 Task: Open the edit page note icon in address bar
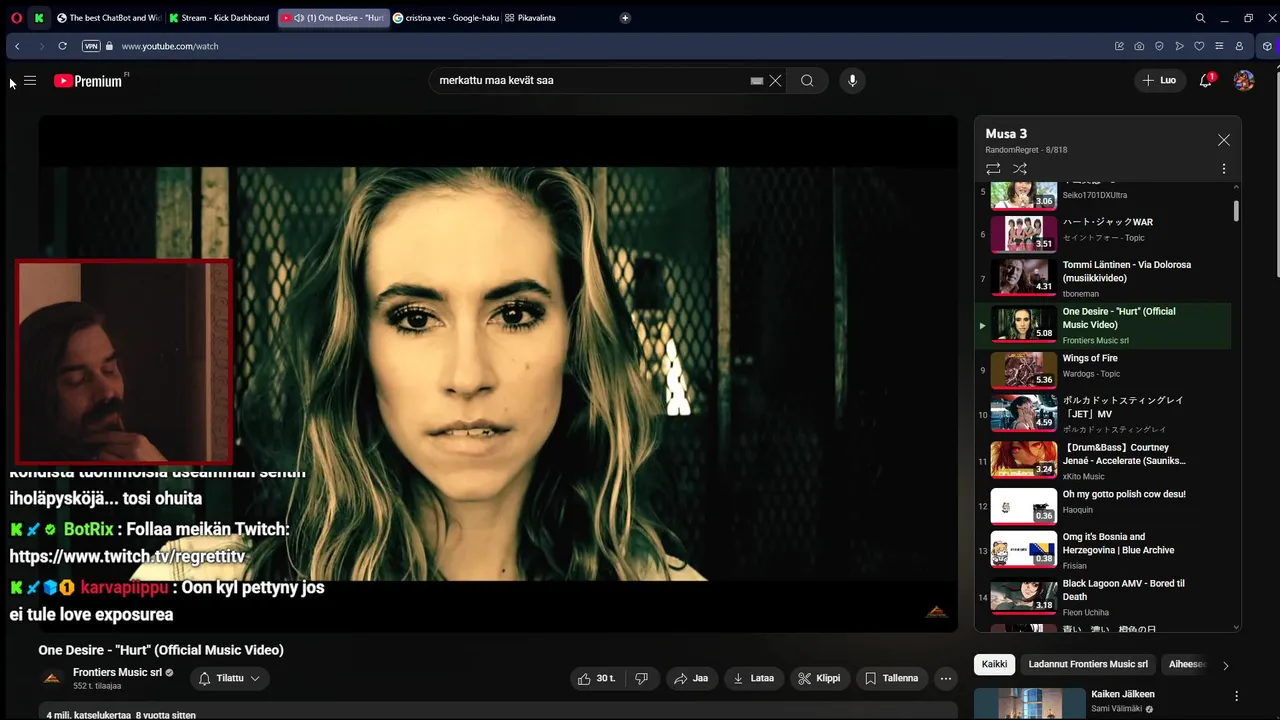[x=1119, y=46]
